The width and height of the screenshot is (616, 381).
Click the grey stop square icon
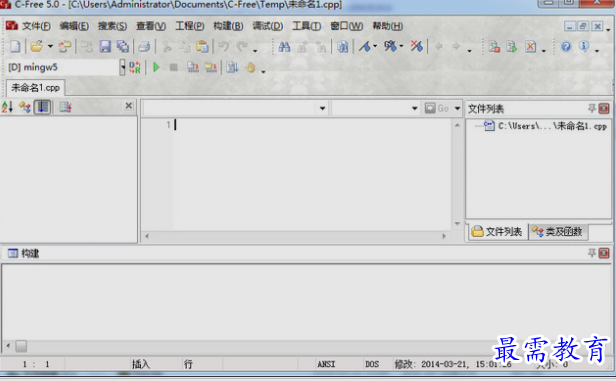174,68
